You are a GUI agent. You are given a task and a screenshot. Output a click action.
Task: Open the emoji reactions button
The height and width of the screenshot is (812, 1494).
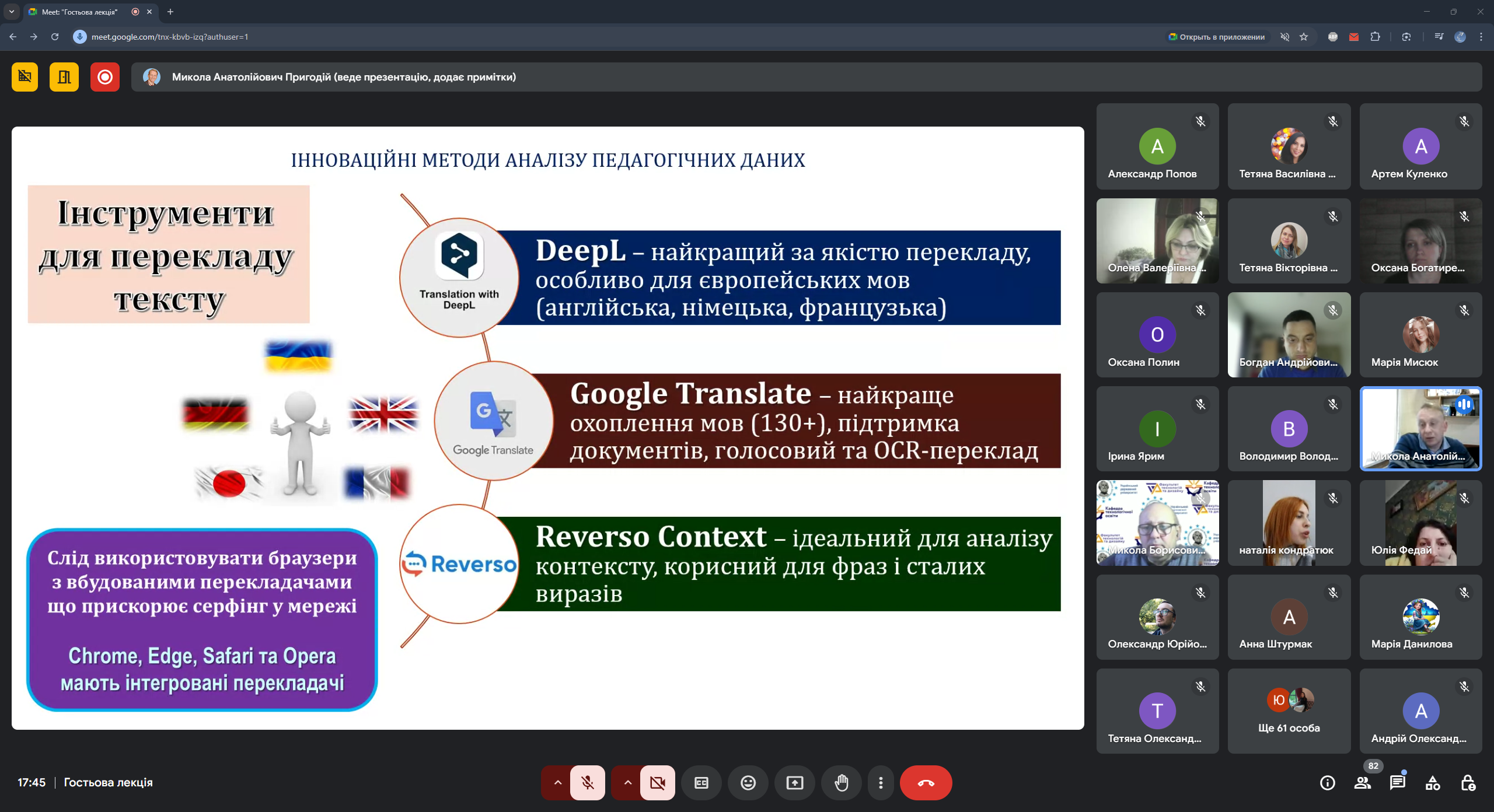pos(748,782)
